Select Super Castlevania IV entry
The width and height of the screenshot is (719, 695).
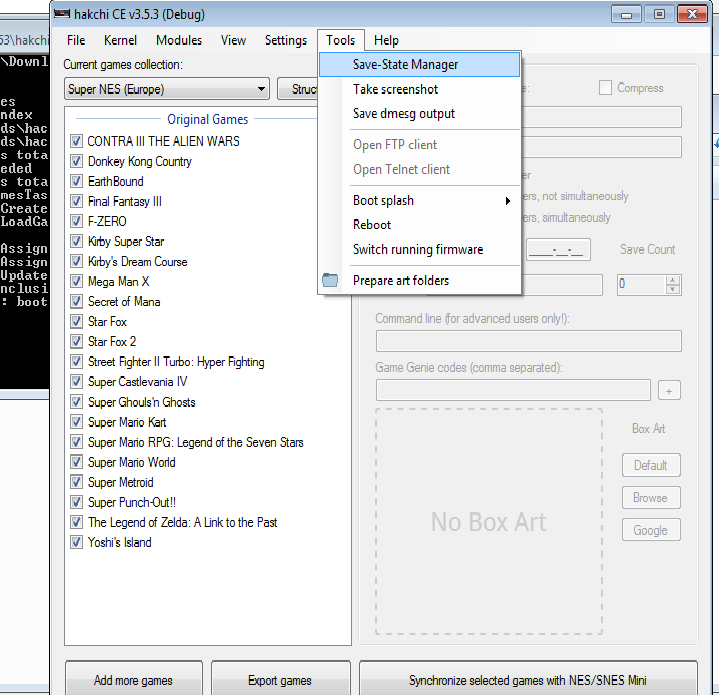tap(138, 382)
